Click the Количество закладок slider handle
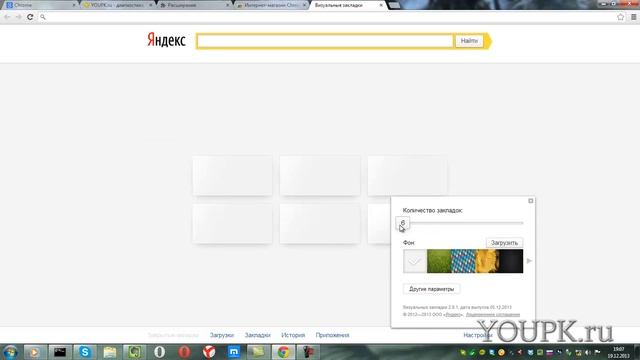This screenshot has width=640, height=360. point(403,223)
